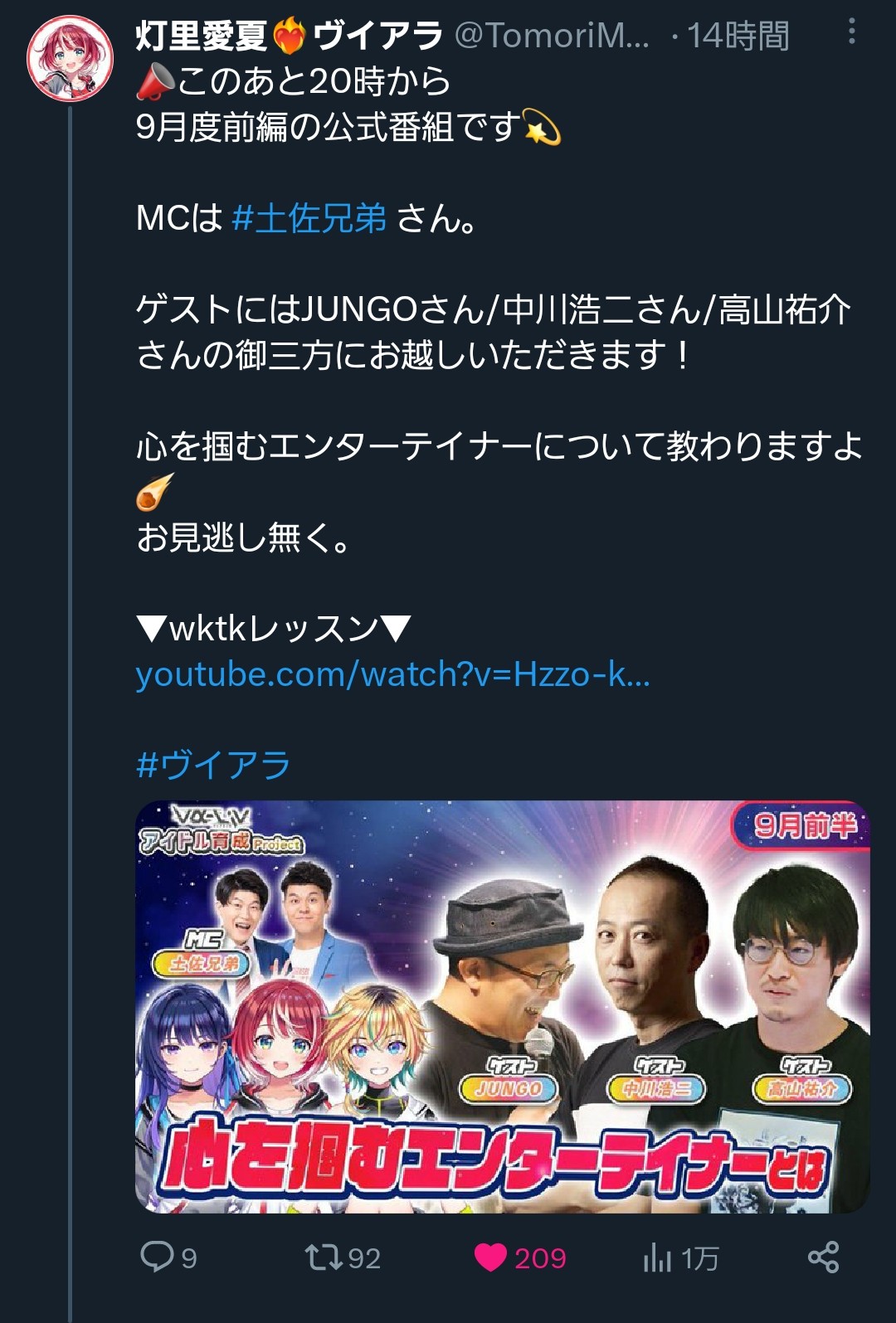This screenshot has height=1323, width=896.
Task: Open the three-dot more options menu
Action: 851,32
